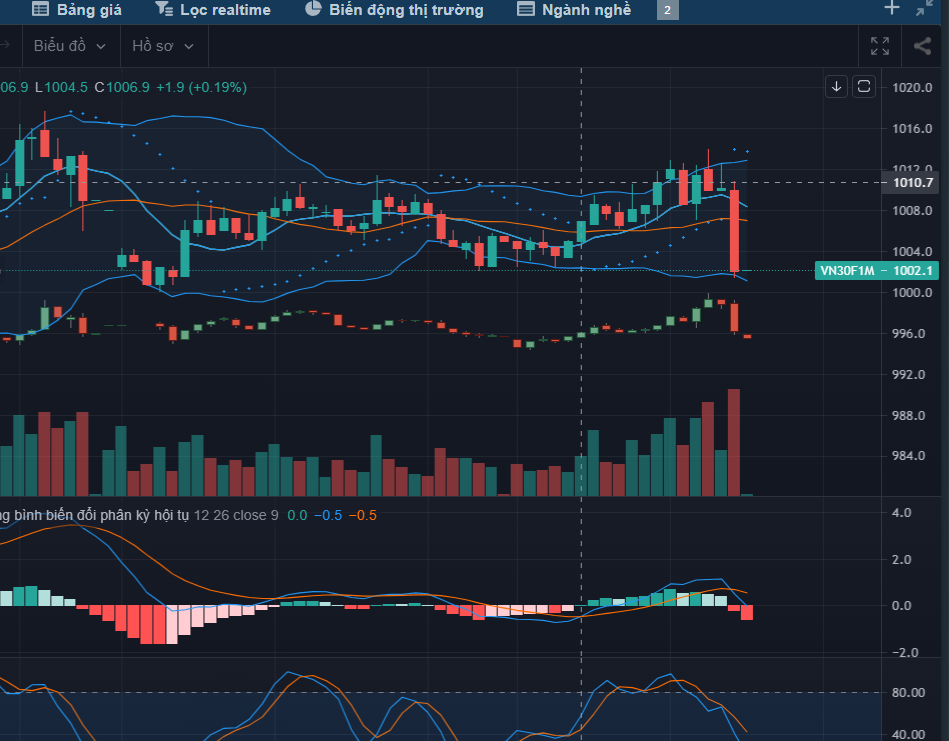
Task: Click the 1000.0 price axis label
Action: click(x=912, y=293)
